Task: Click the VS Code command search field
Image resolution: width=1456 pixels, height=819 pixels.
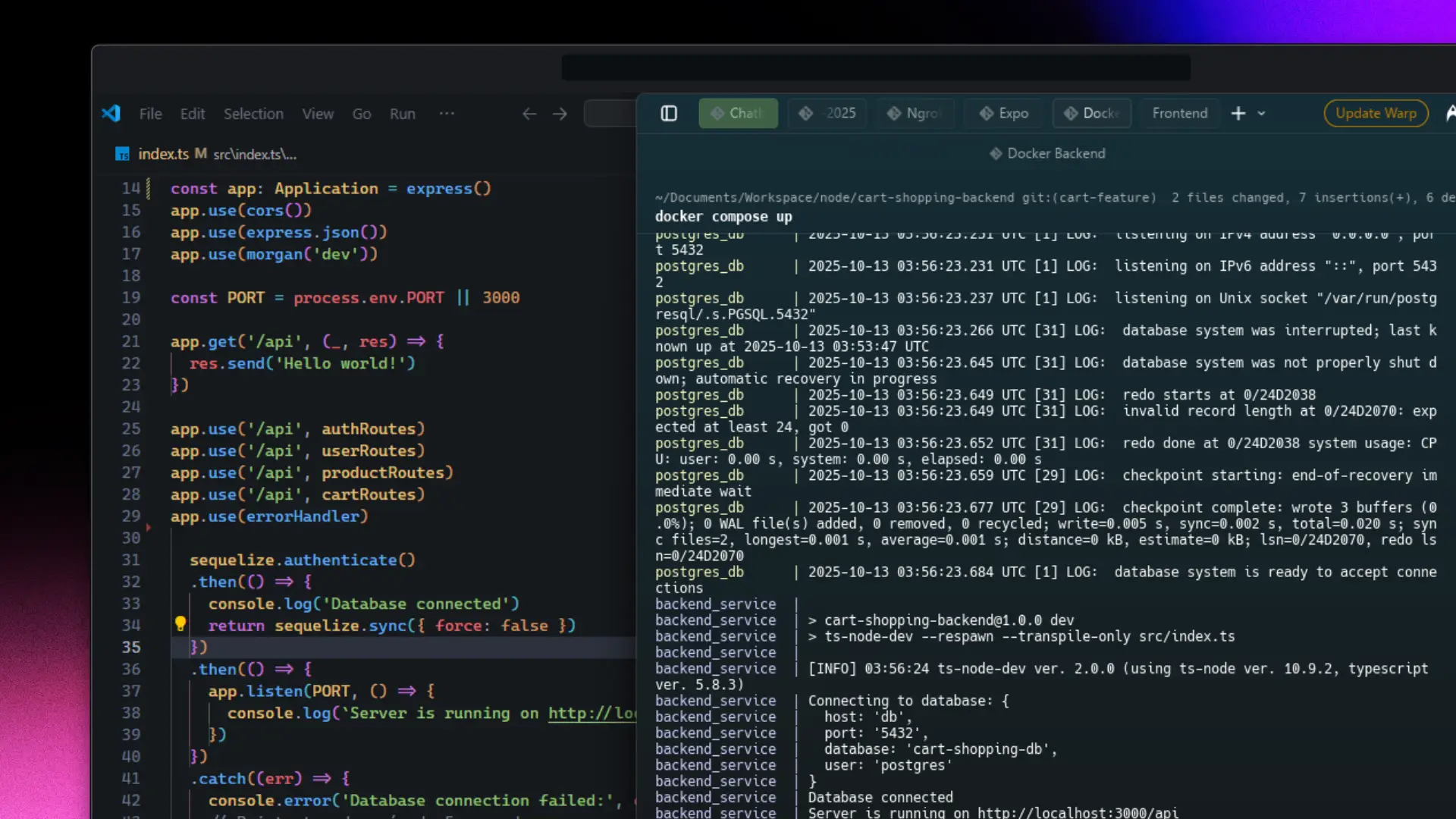Action: (610, 114)
